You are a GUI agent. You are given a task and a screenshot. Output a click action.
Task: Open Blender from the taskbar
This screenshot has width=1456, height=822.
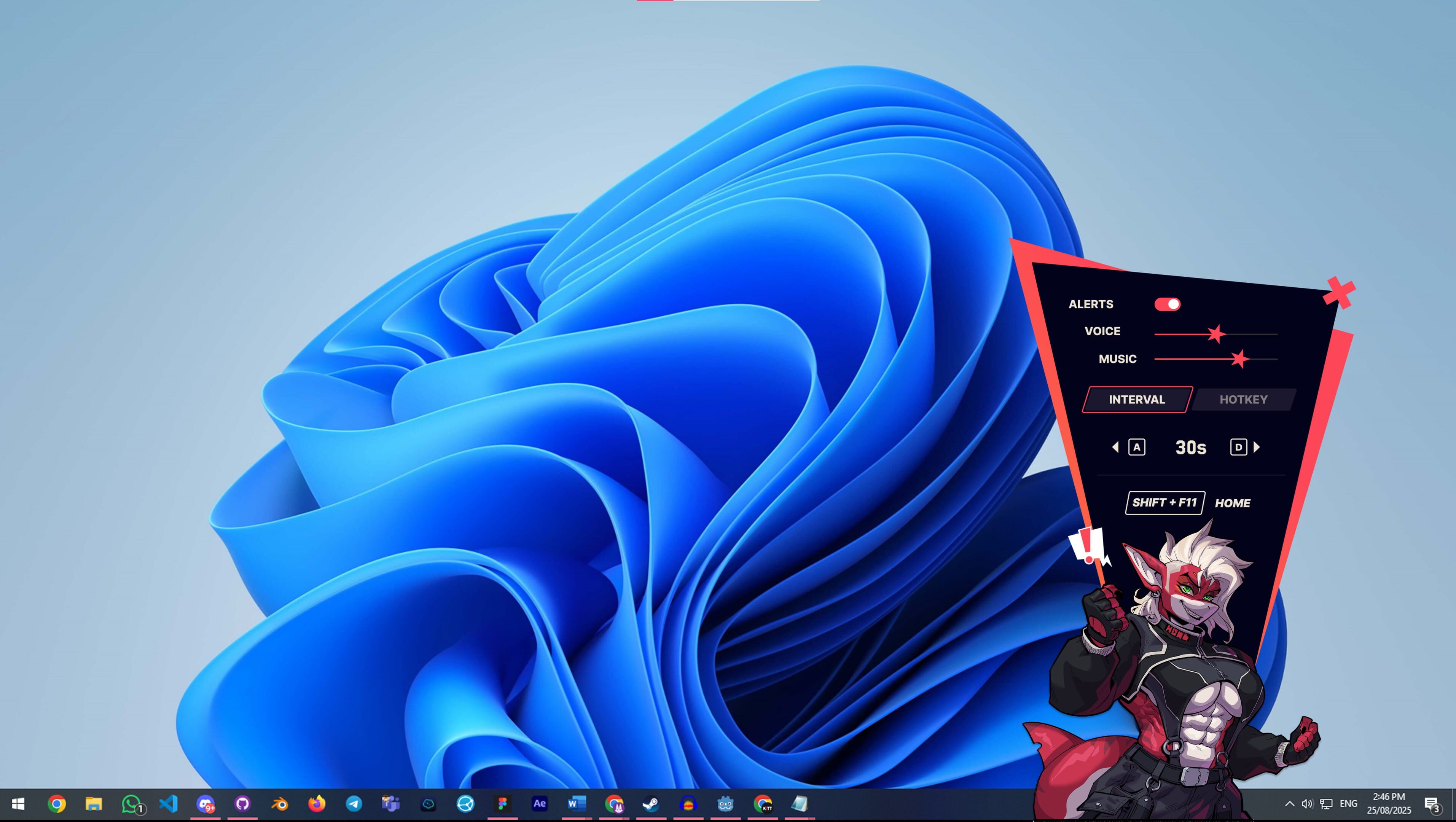(280, 803)
